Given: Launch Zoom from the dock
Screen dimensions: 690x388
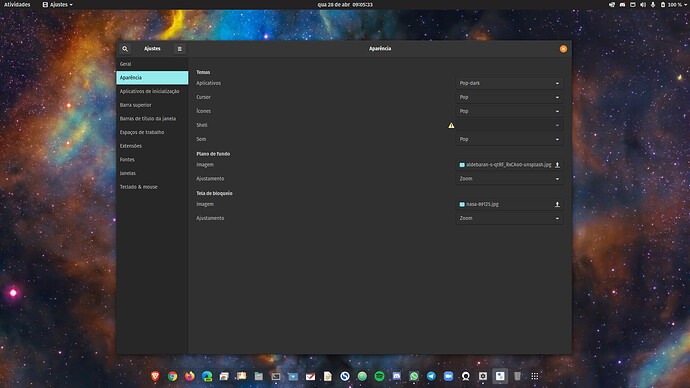Looking at the screenshot, I should (x=448, y=376).
